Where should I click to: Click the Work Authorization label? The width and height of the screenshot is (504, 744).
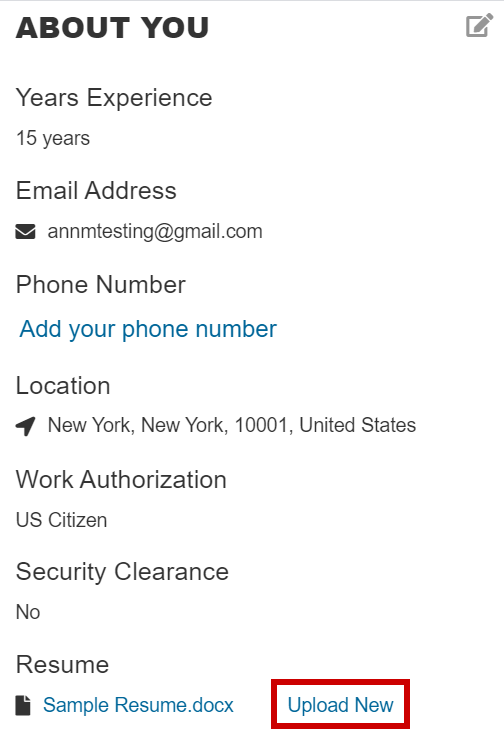coord(121,480)
